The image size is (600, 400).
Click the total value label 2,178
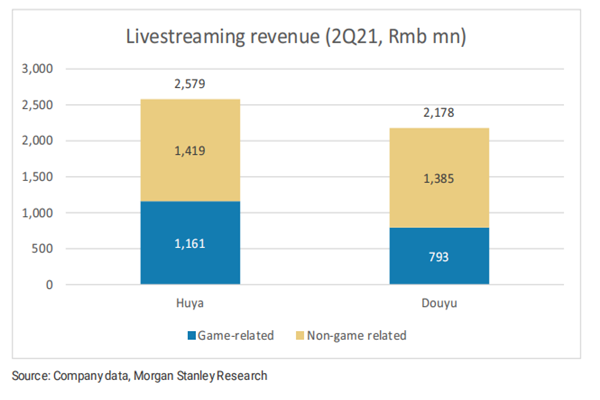[439, 113]
